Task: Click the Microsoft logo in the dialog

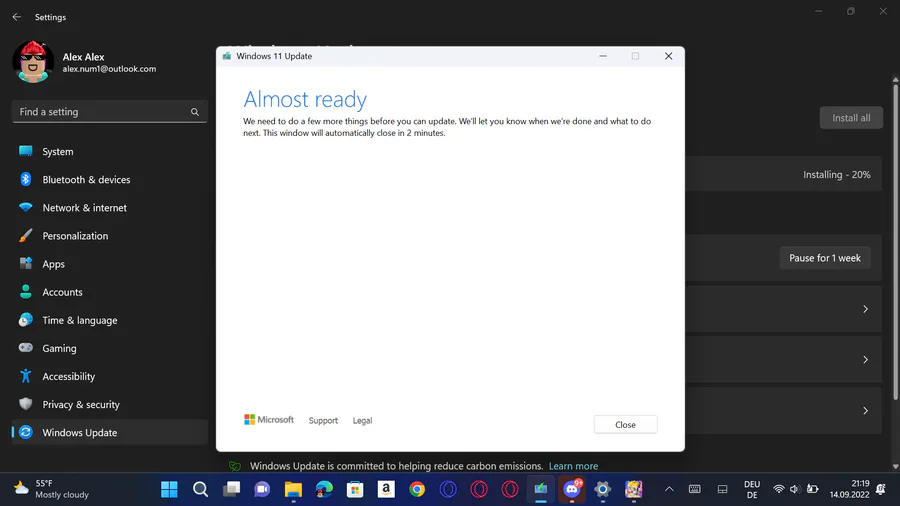Action: click(269, 420)
